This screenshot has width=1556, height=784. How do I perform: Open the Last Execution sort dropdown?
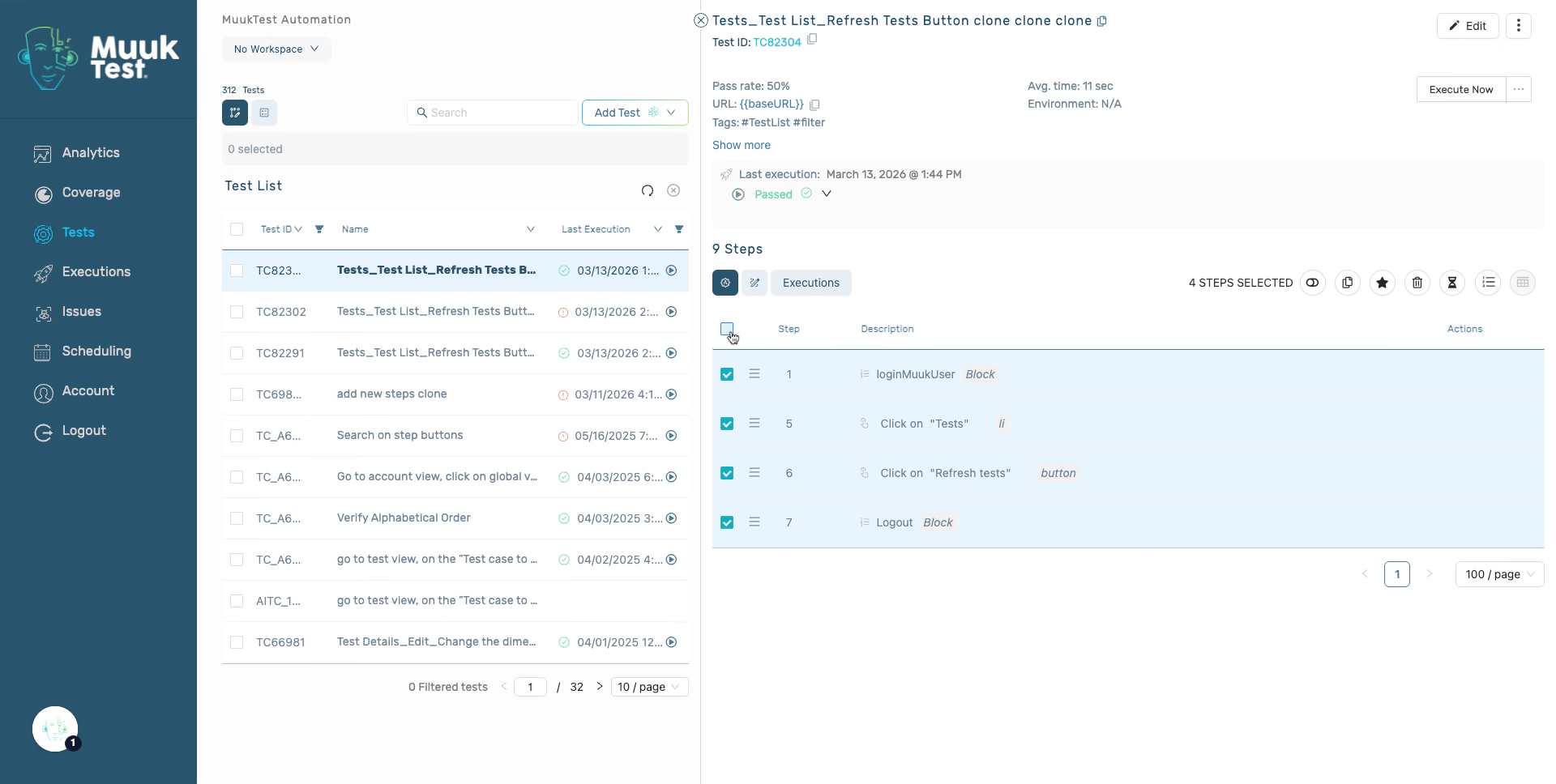point(658,229)
